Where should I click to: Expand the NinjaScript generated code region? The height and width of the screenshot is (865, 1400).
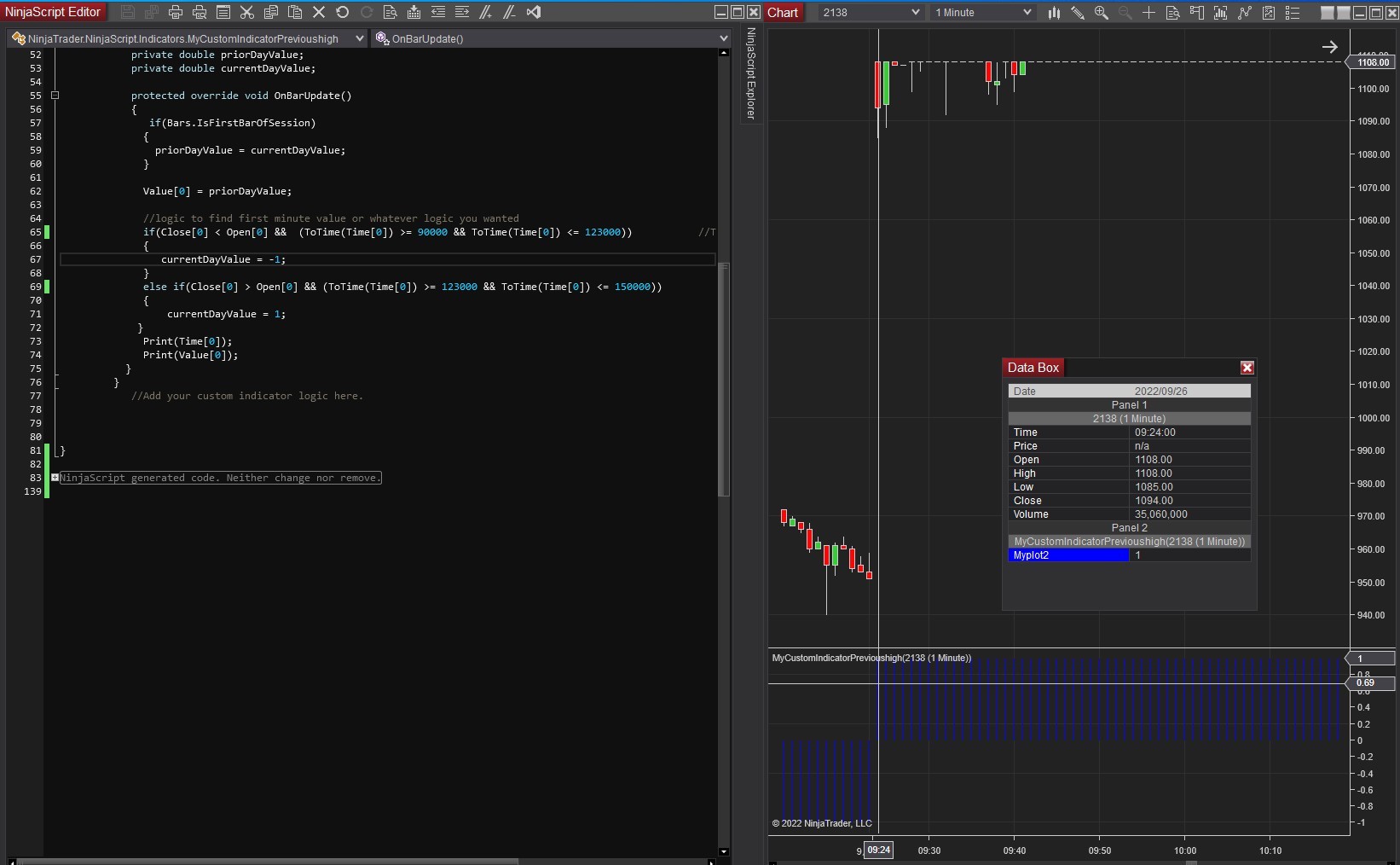[x=55, y=478]
